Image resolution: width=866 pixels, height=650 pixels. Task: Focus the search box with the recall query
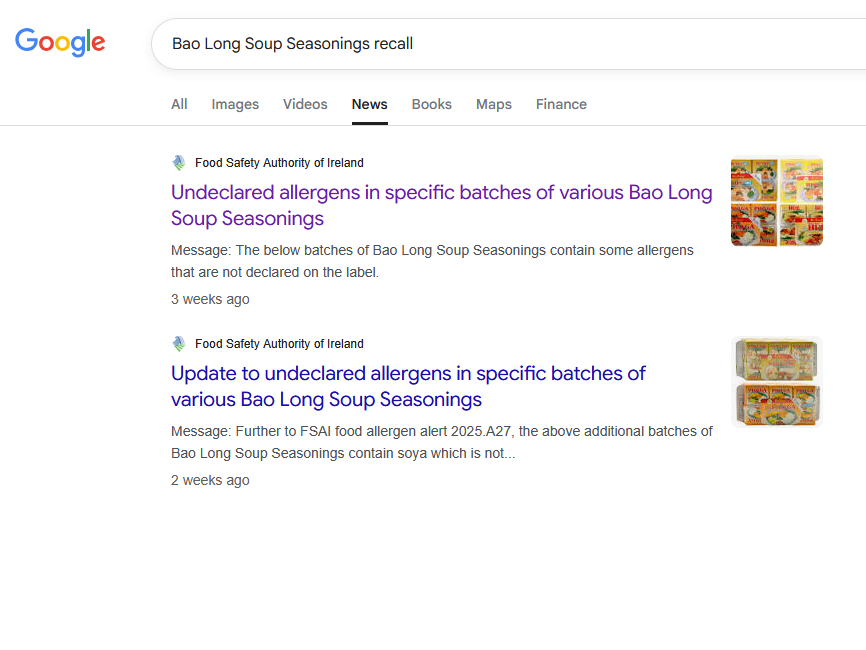tap(508, 44)
